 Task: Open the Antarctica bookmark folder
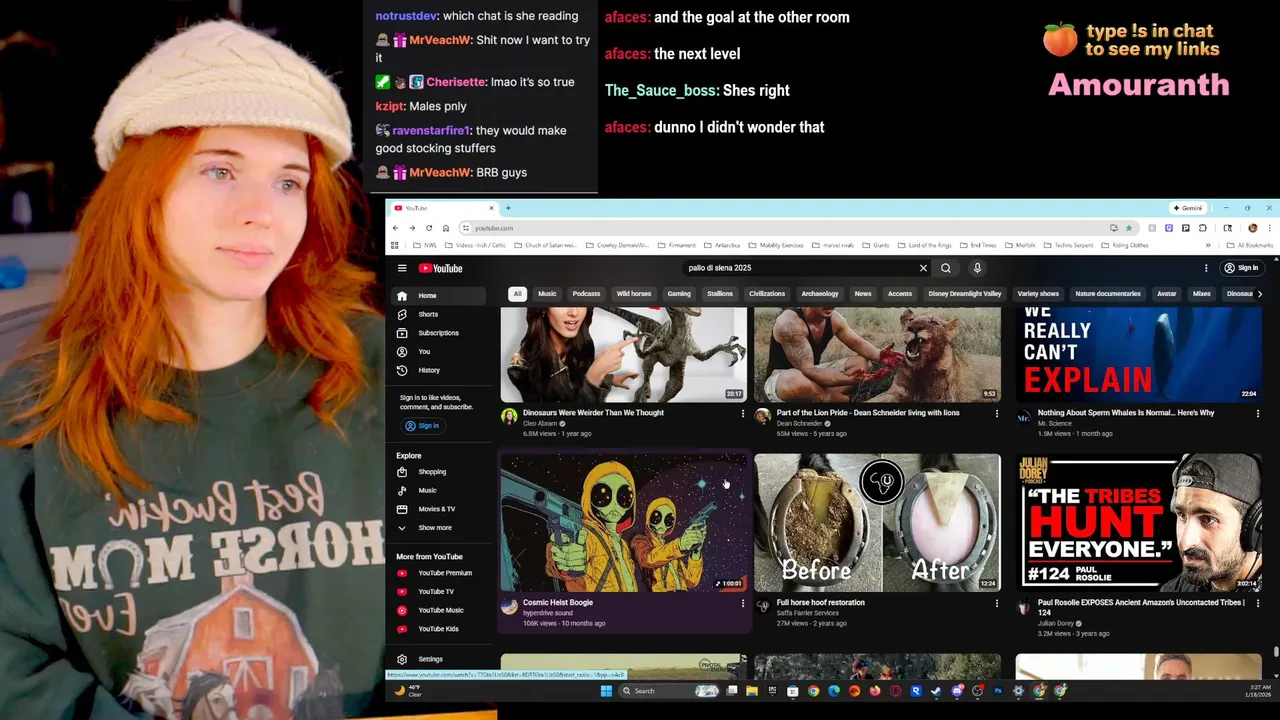(722, 245)
